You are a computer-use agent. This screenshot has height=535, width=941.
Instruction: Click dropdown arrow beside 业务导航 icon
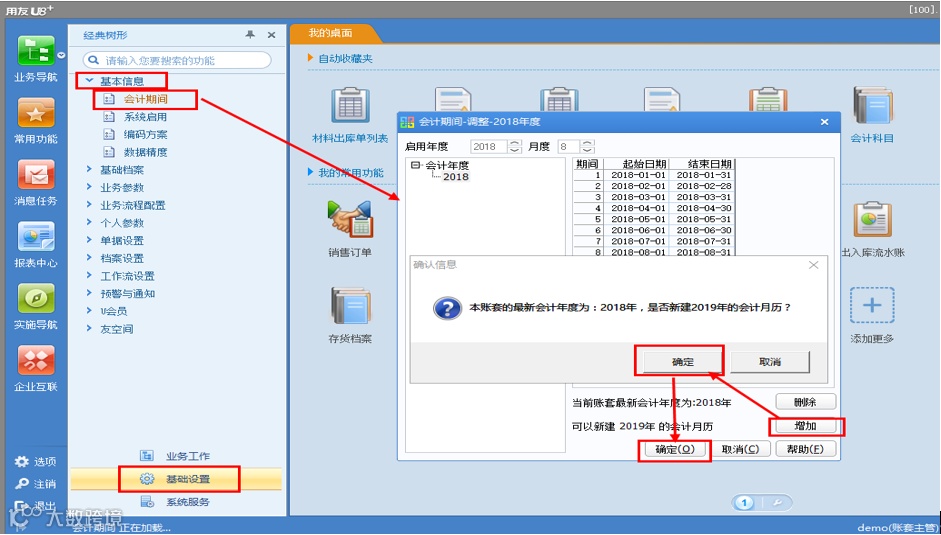(x=61, y=55)
